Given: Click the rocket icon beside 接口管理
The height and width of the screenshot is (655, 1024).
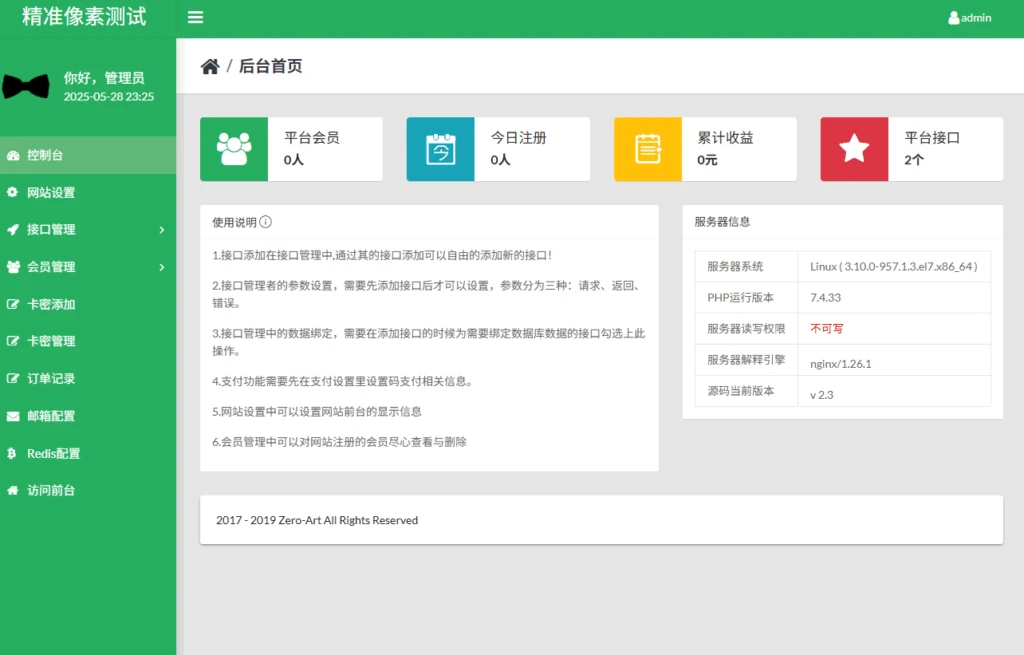Looking at the screenshot, I should (x=12, y=229).
